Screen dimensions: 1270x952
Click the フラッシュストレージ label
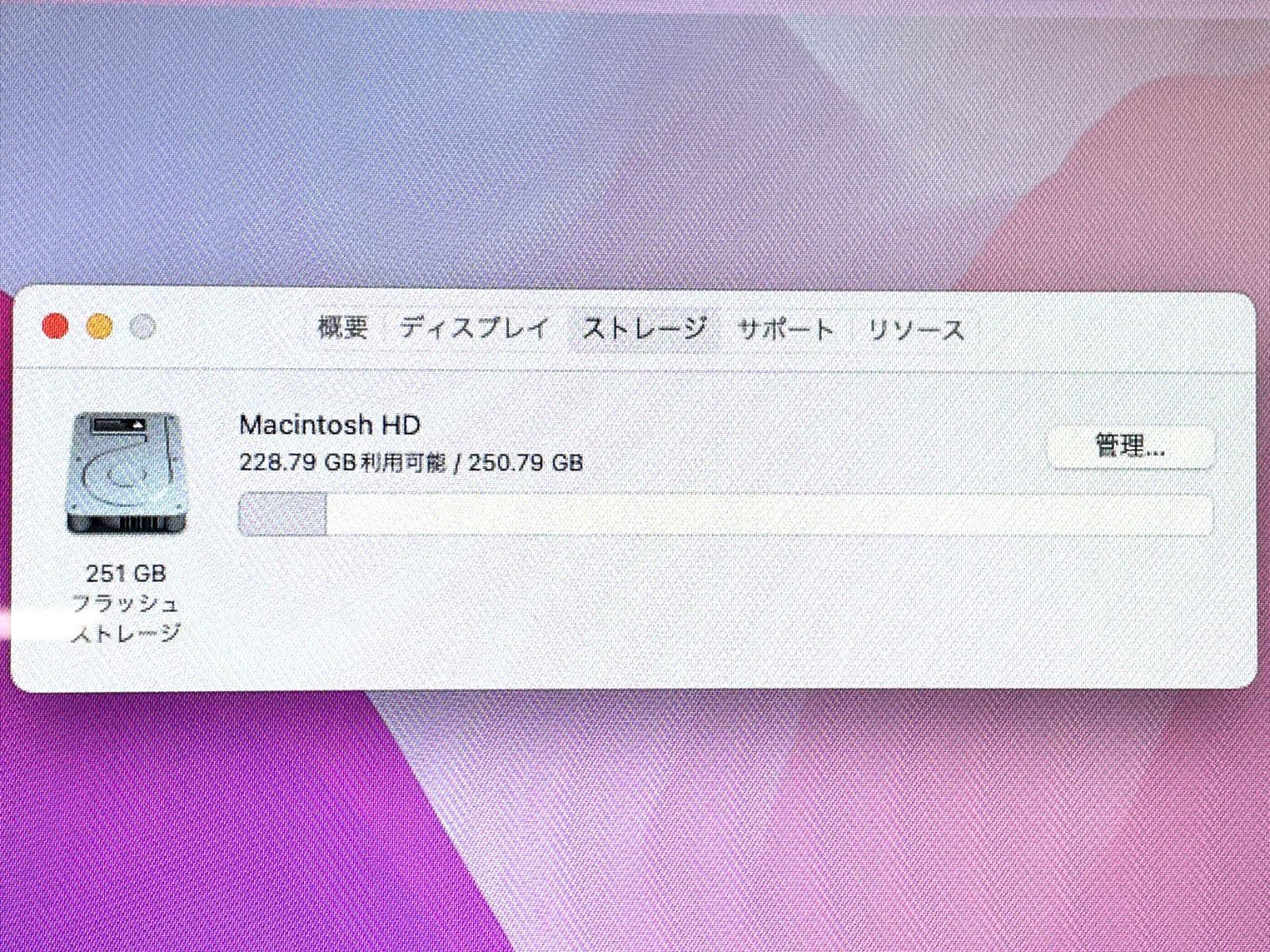click(x=125, y=619)
